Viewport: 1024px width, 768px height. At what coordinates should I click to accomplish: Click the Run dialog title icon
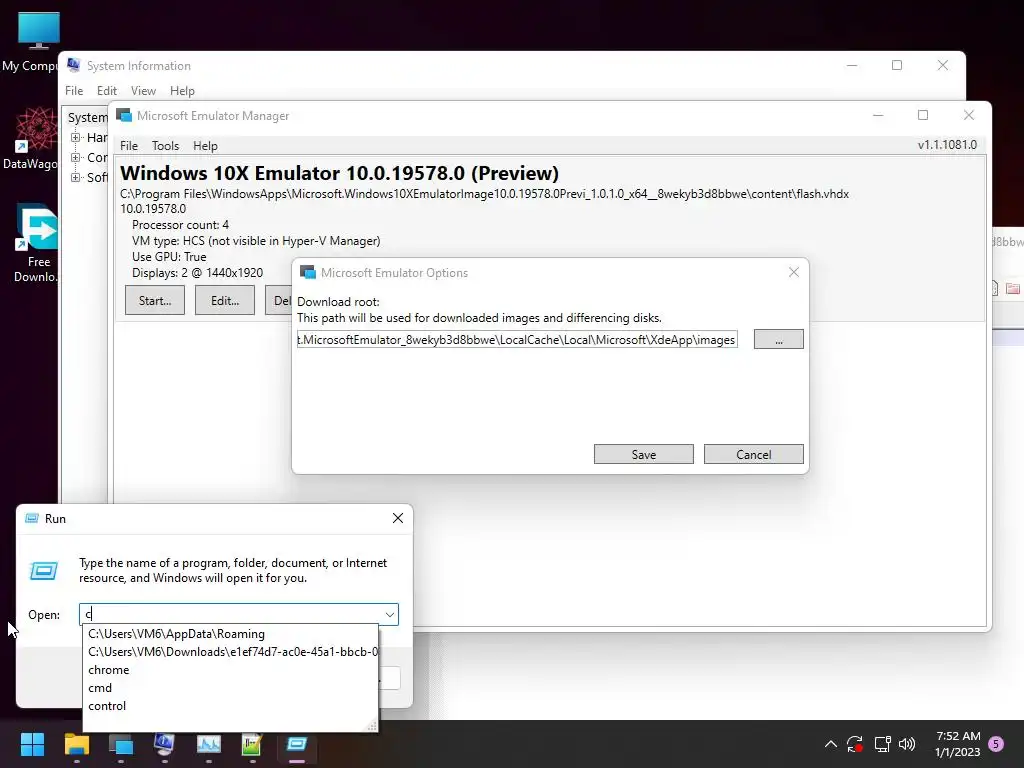pos(31,519)
